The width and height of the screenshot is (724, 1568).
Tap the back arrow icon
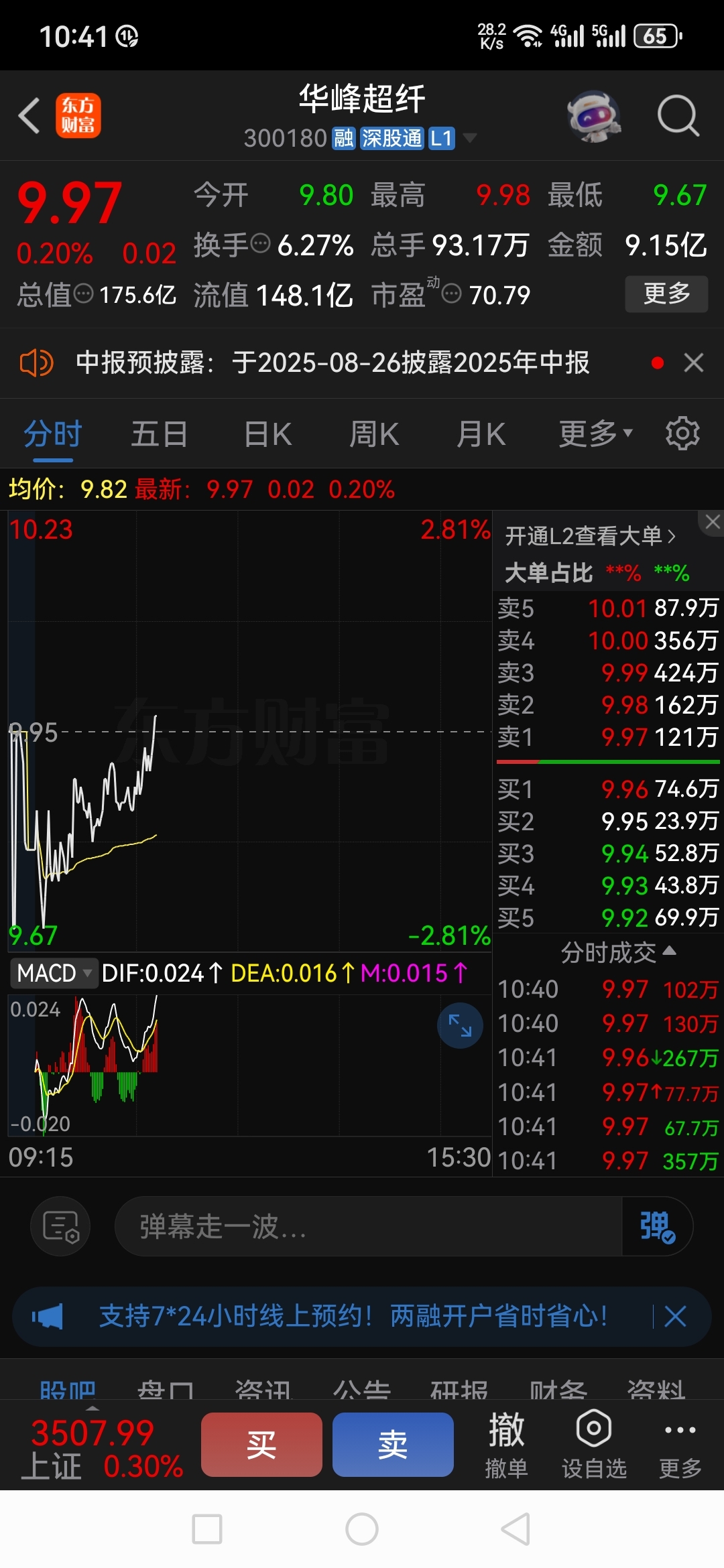(x=29, y=115)
